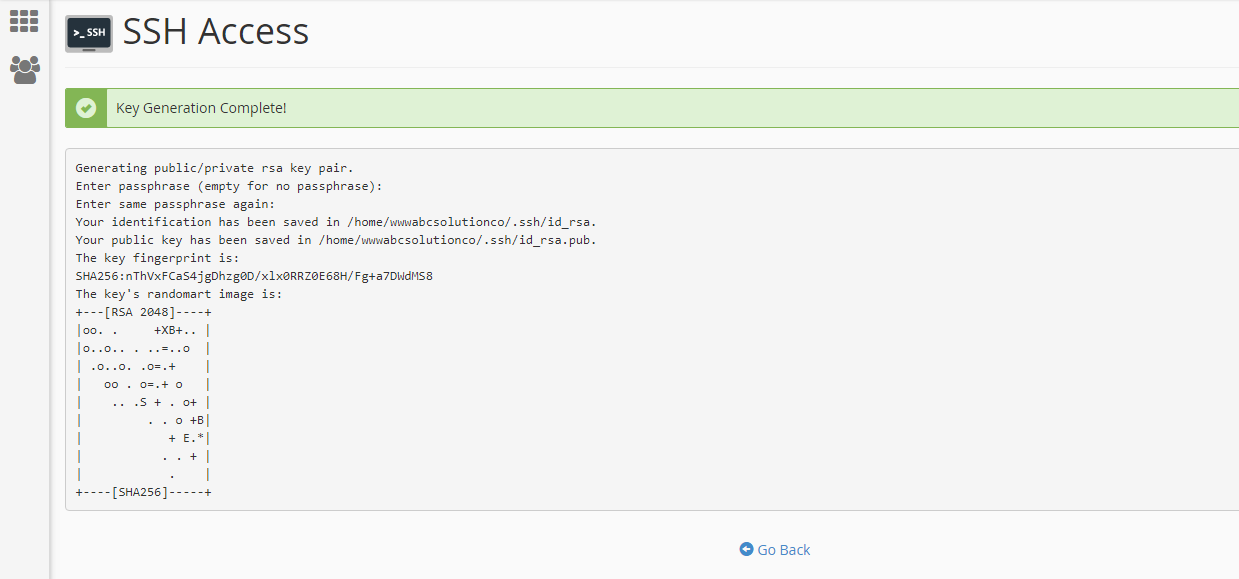The height and width of the screenshot is (579, 1239).
Task: Follow the Go Back link
Action: (x=783, y=549)
